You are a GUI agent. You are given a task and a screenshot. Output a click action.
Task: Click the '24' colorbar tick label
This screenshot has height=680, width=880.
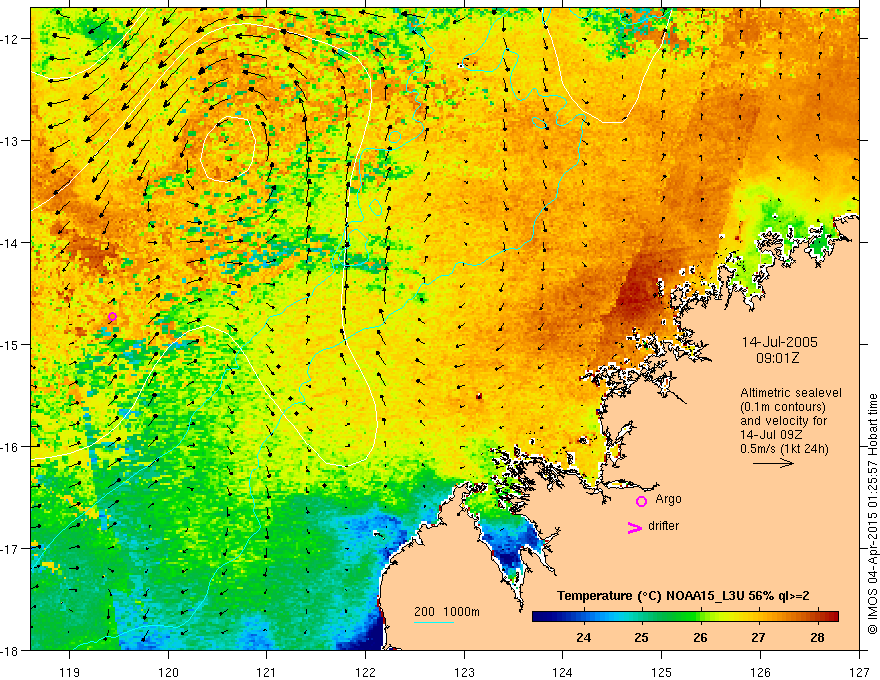pyautogui.click(x=583, y=637)
